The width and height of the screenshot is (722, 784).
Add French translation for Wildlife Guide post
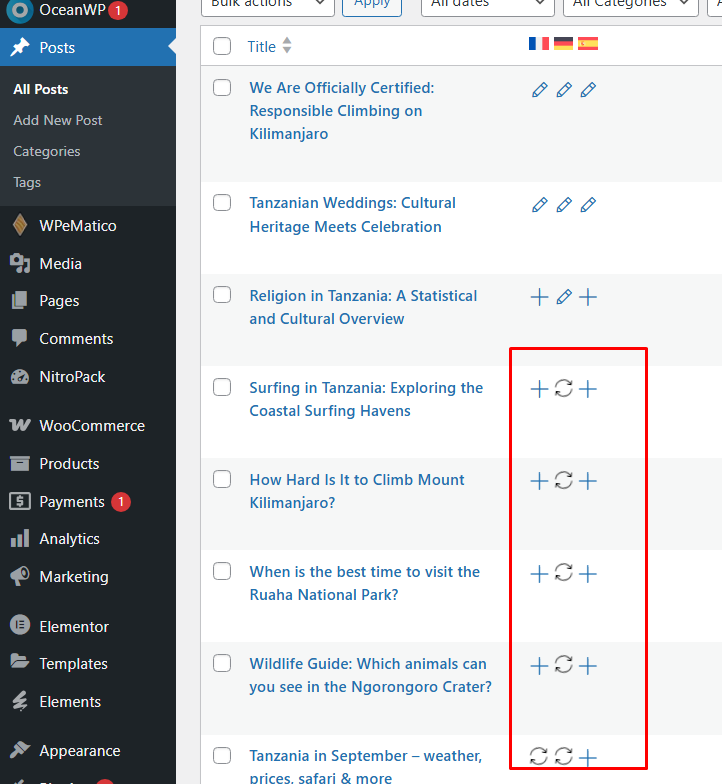coord(539,665)
